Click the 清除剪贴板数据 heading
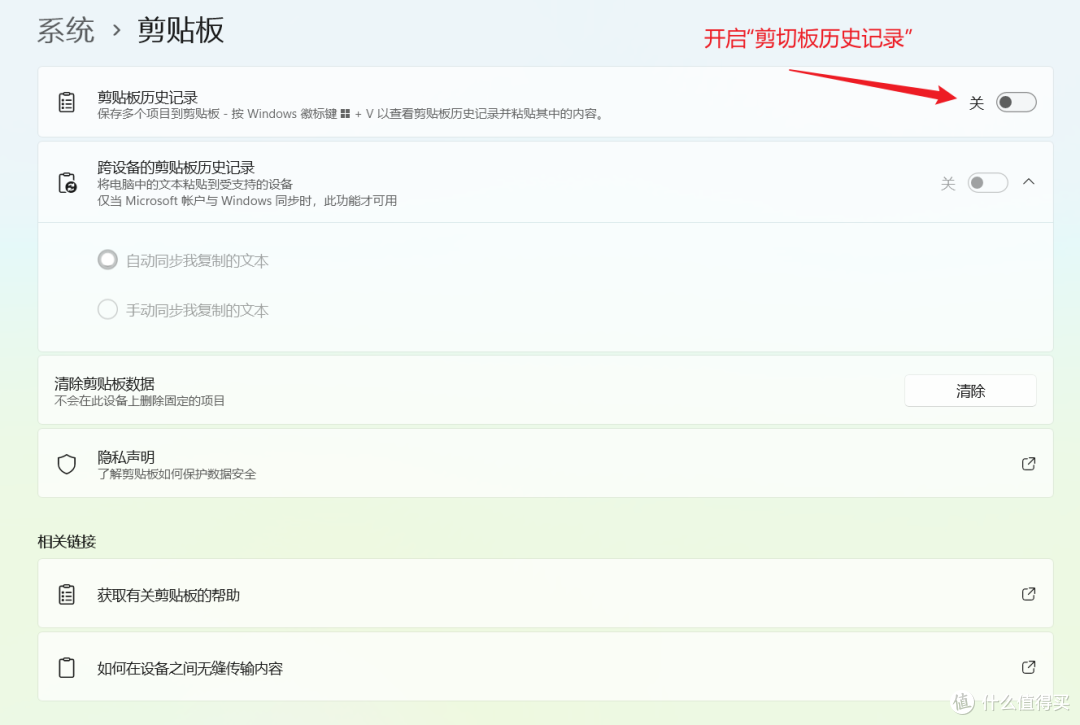The width and height of the screenshot is (1080, 725). coord(105,383)
